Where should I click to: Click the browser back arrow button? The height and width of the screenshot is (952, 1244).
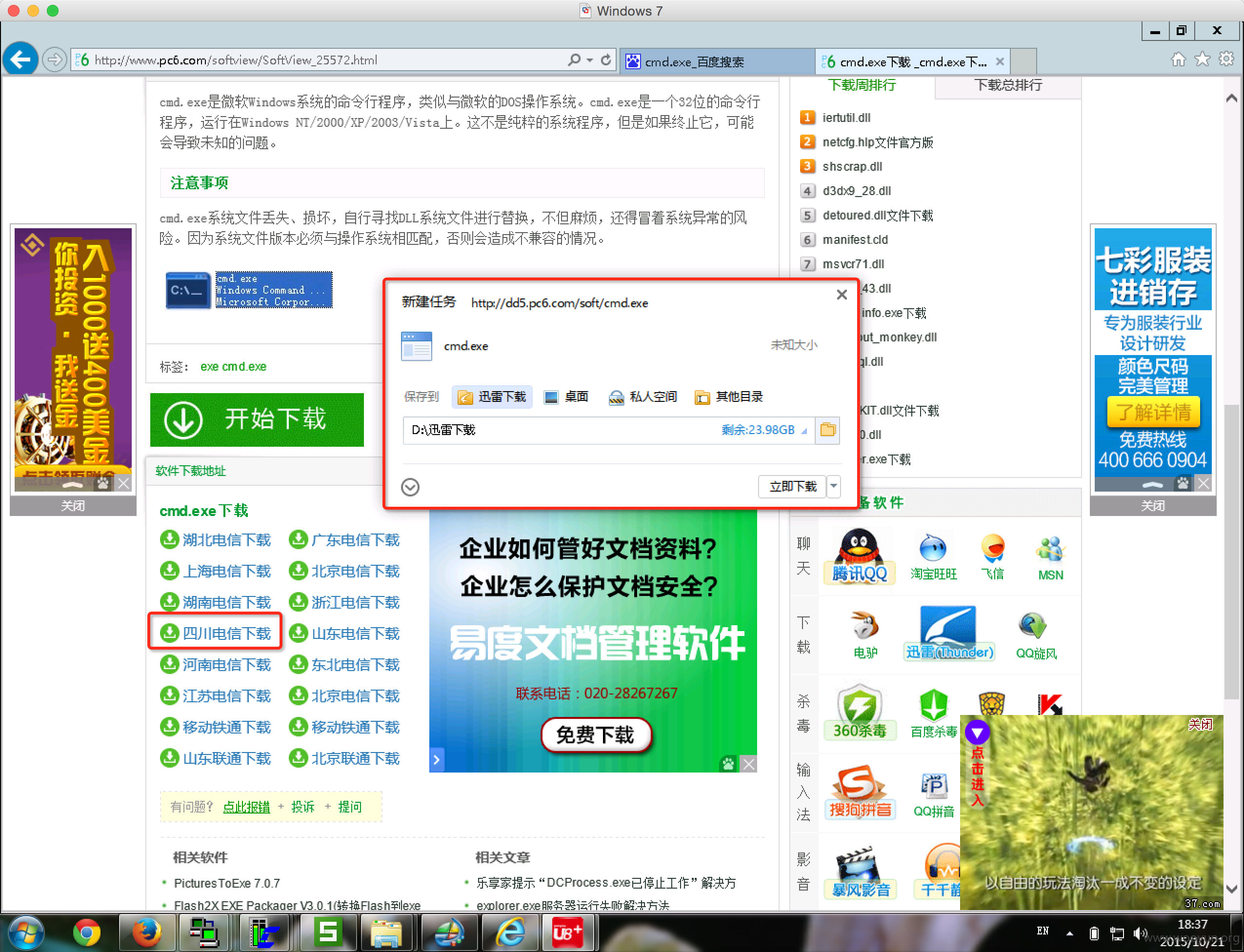[20, 59]
